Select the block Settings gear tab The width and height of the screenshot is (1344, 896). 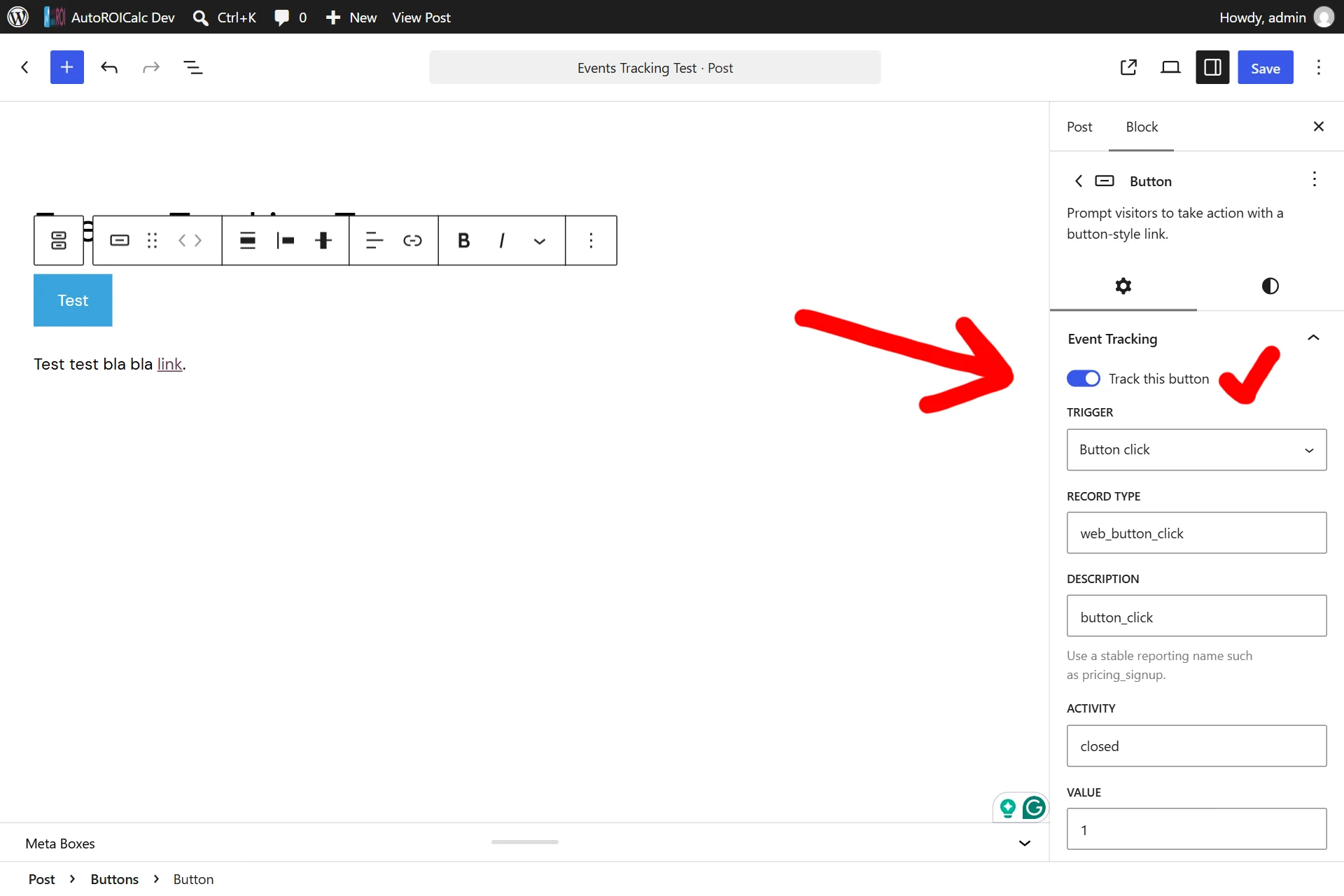tap(1123, 286)
